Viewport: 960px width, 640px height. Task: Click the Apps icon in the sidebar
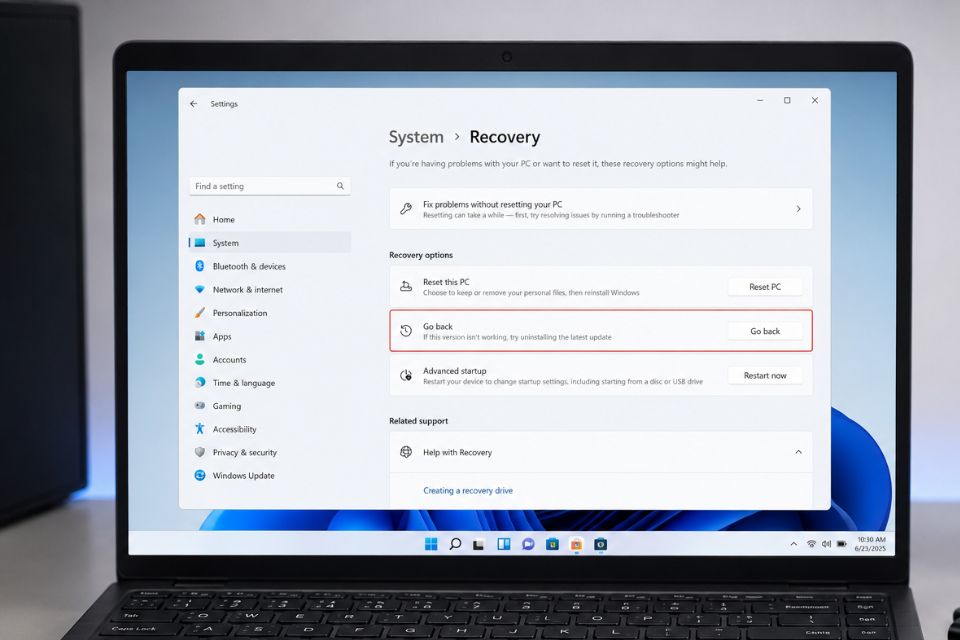click(200, 336)
